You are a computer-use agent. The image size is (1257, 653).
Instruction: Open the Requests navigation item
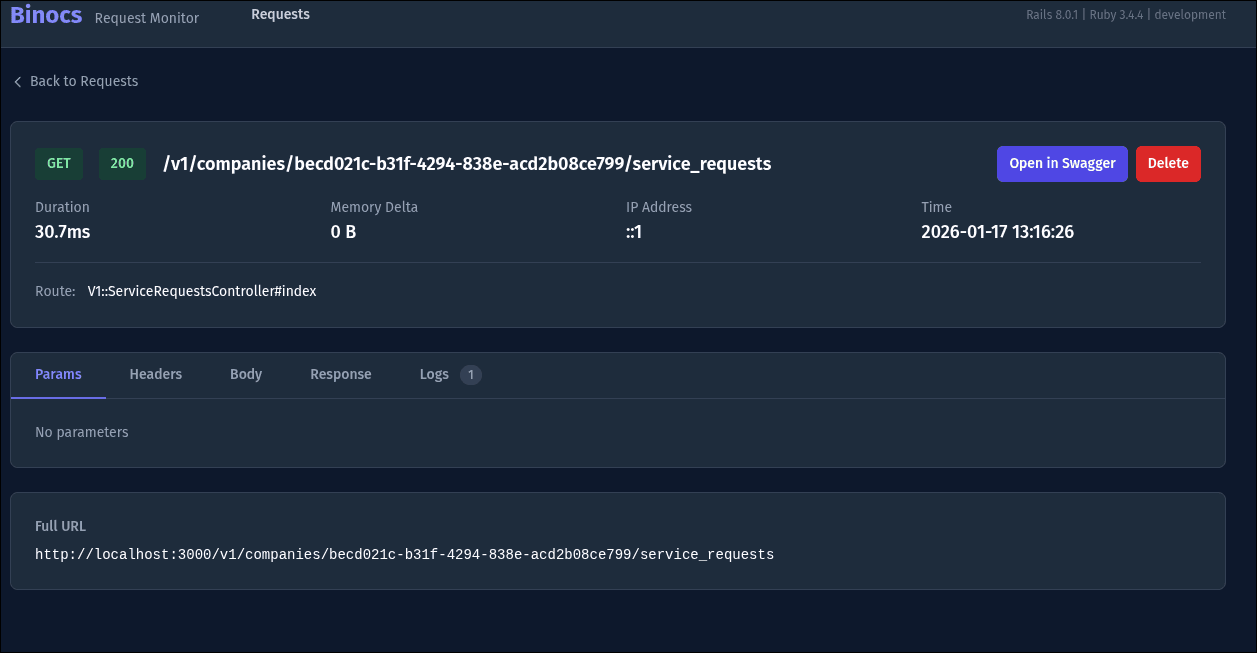(280, 14)
